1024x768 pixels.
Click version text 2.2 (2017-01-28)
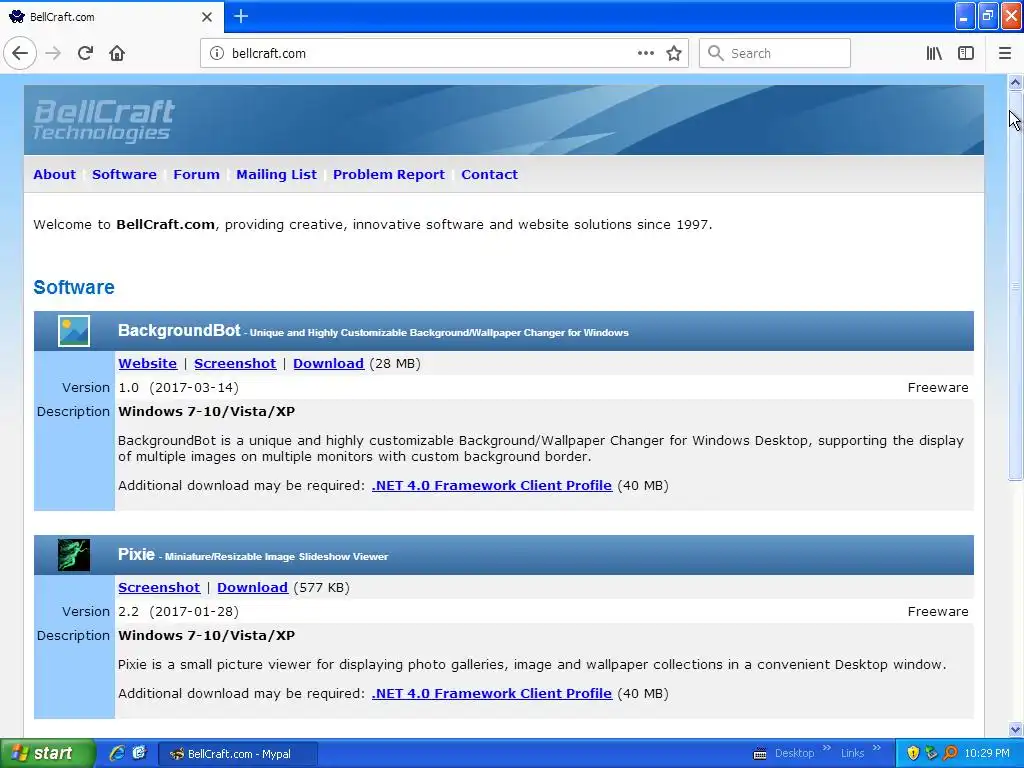(178, 611)
